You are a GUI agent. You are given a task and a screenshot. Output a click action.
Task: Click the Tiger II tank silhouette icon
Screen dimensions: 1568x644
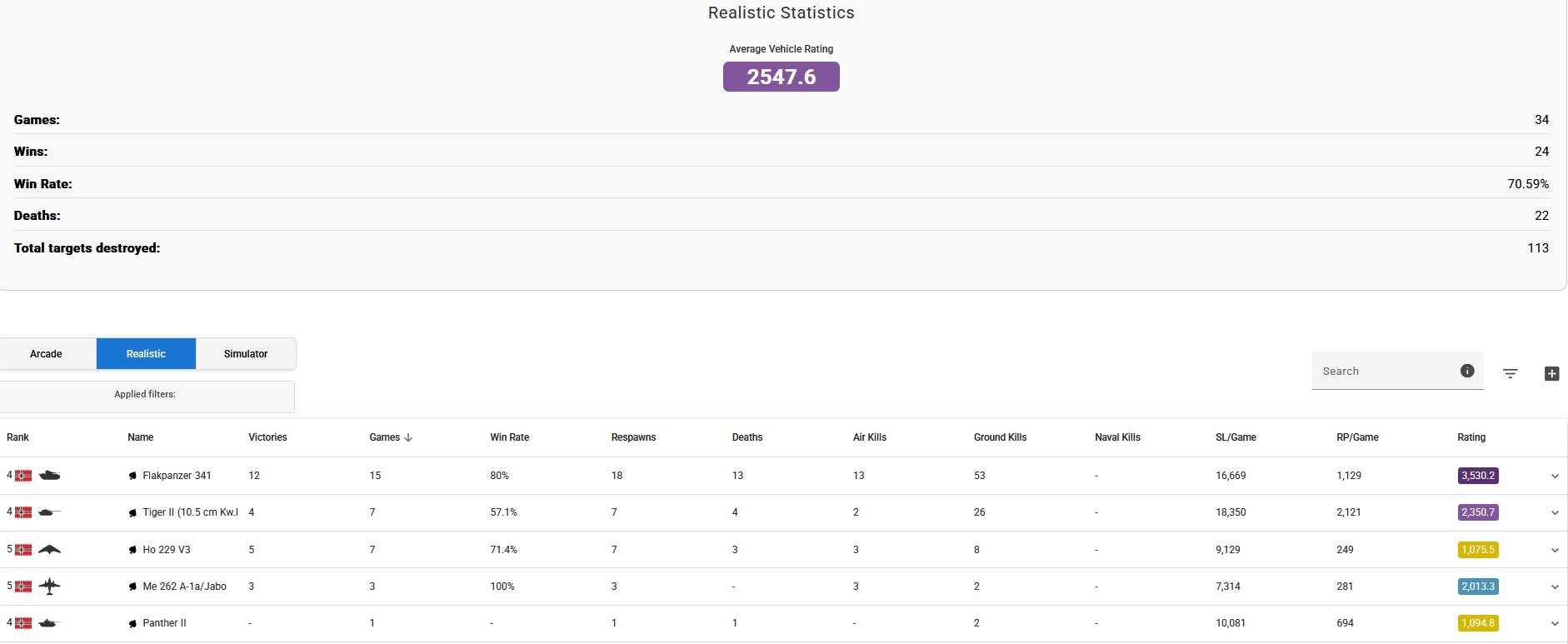click(49, 512)
